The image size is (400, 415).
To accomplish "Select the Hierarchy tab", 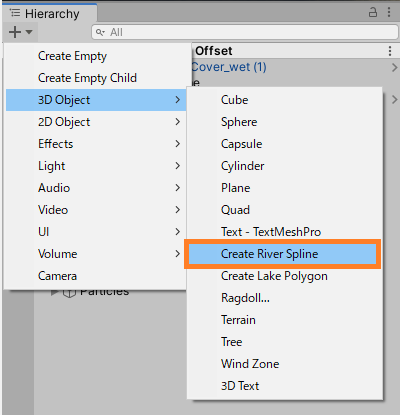I will (49, 14).
